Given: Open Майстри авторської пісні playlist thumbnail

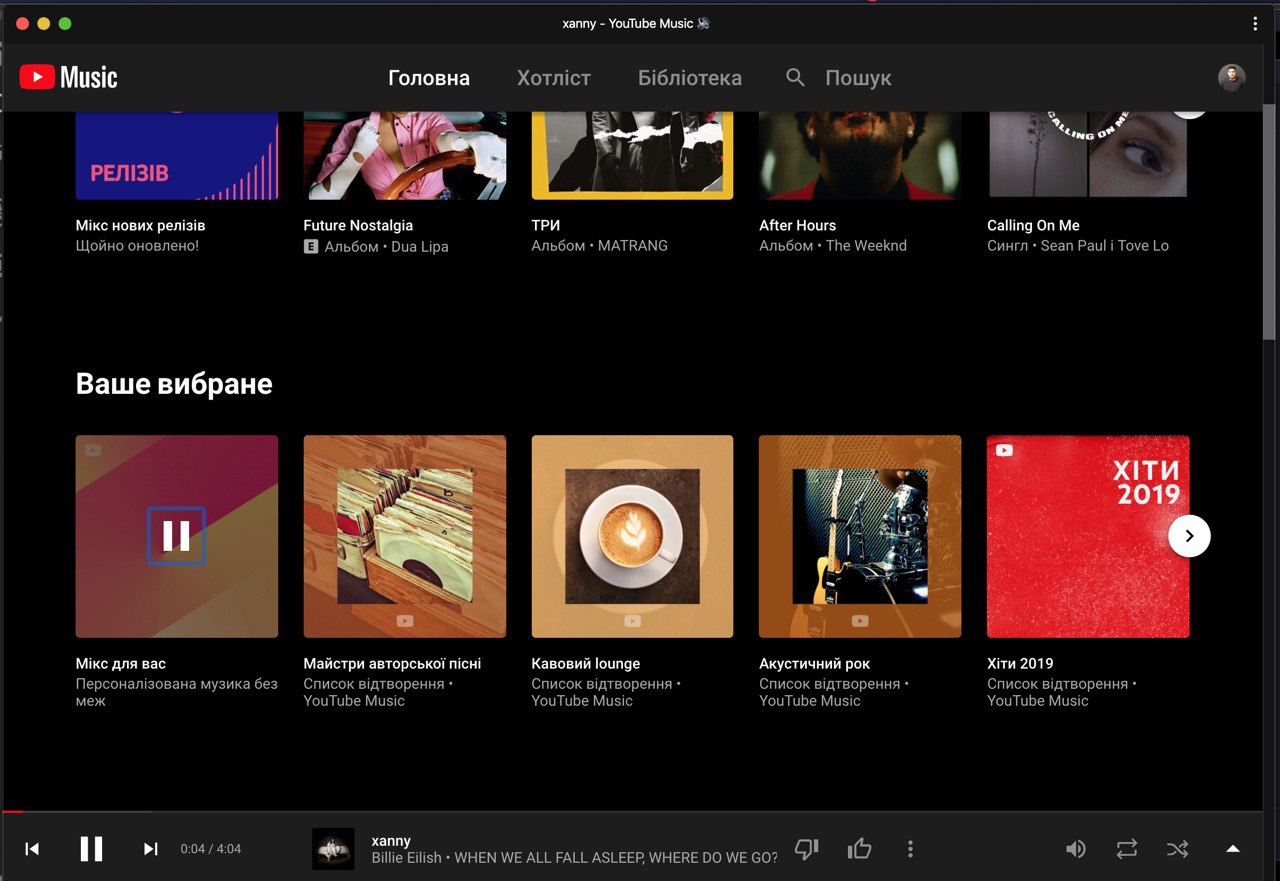Looking at the screenshot, I should [x=405, y=536].
